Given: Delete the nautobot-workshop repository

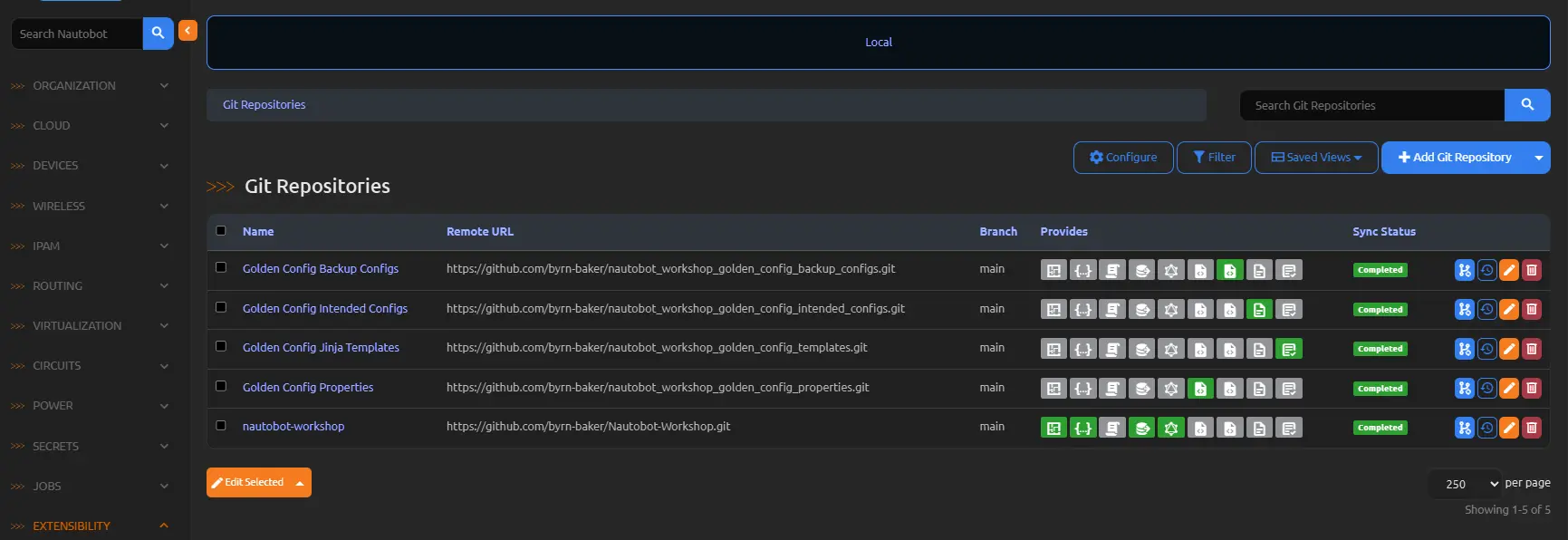Looking at the screenshot, I should (x=1532, y=428).
